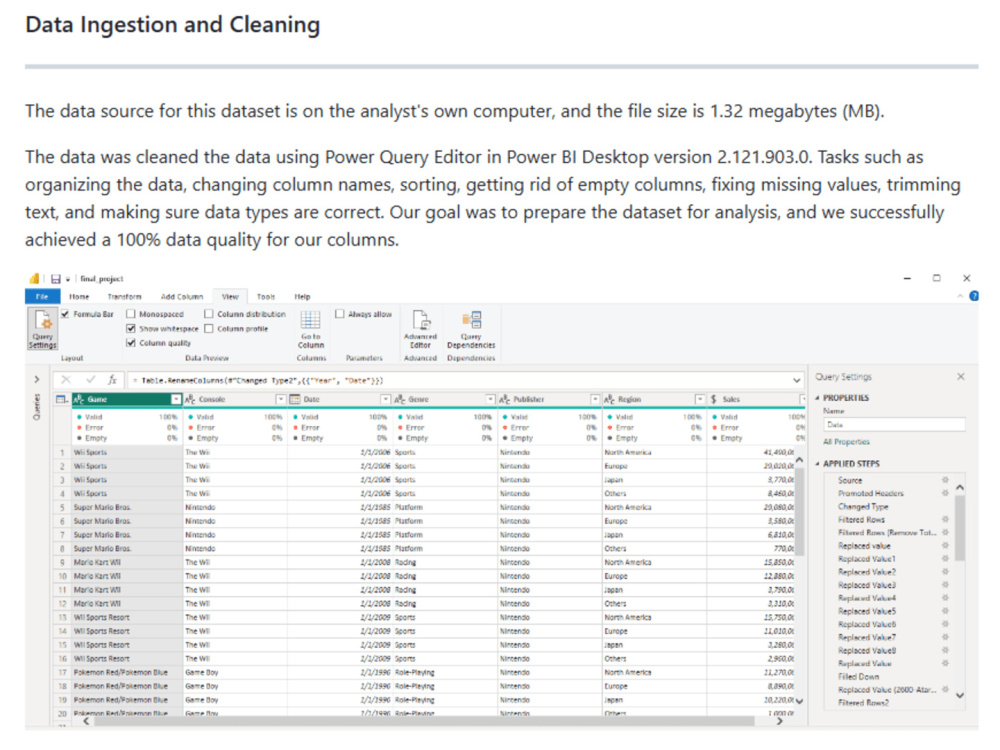The width and height of the screenshot is (1000, 750).
Task: Check the Always allow checkbox
Action: 340,314
